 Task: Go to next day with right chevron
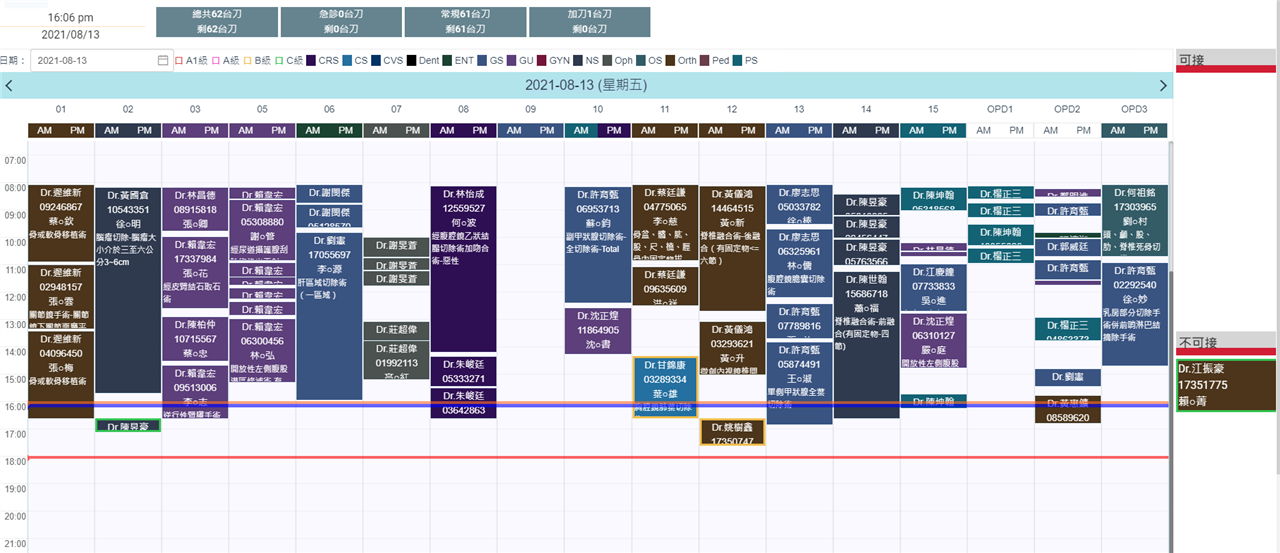point(1162,86)
